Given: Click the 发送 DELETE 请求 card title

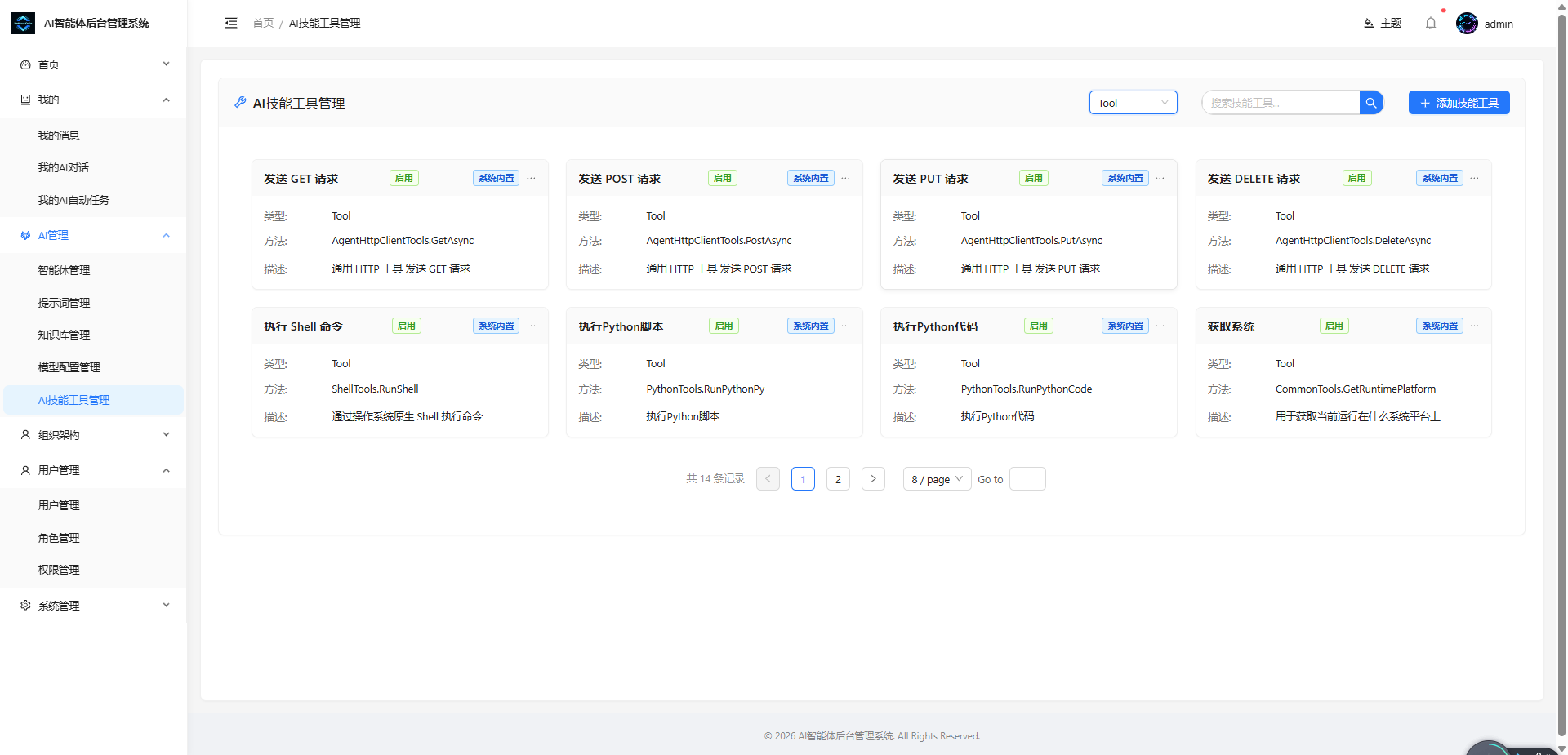Looking at the screenshot, I should click(x=1254, y=179).
